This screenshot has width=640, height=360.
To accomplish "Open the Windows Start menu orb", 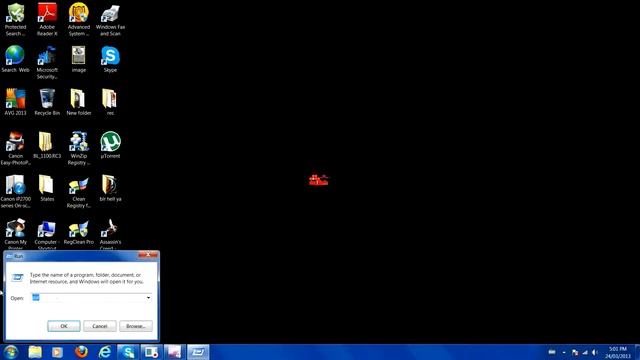I will tap(10, 352).
